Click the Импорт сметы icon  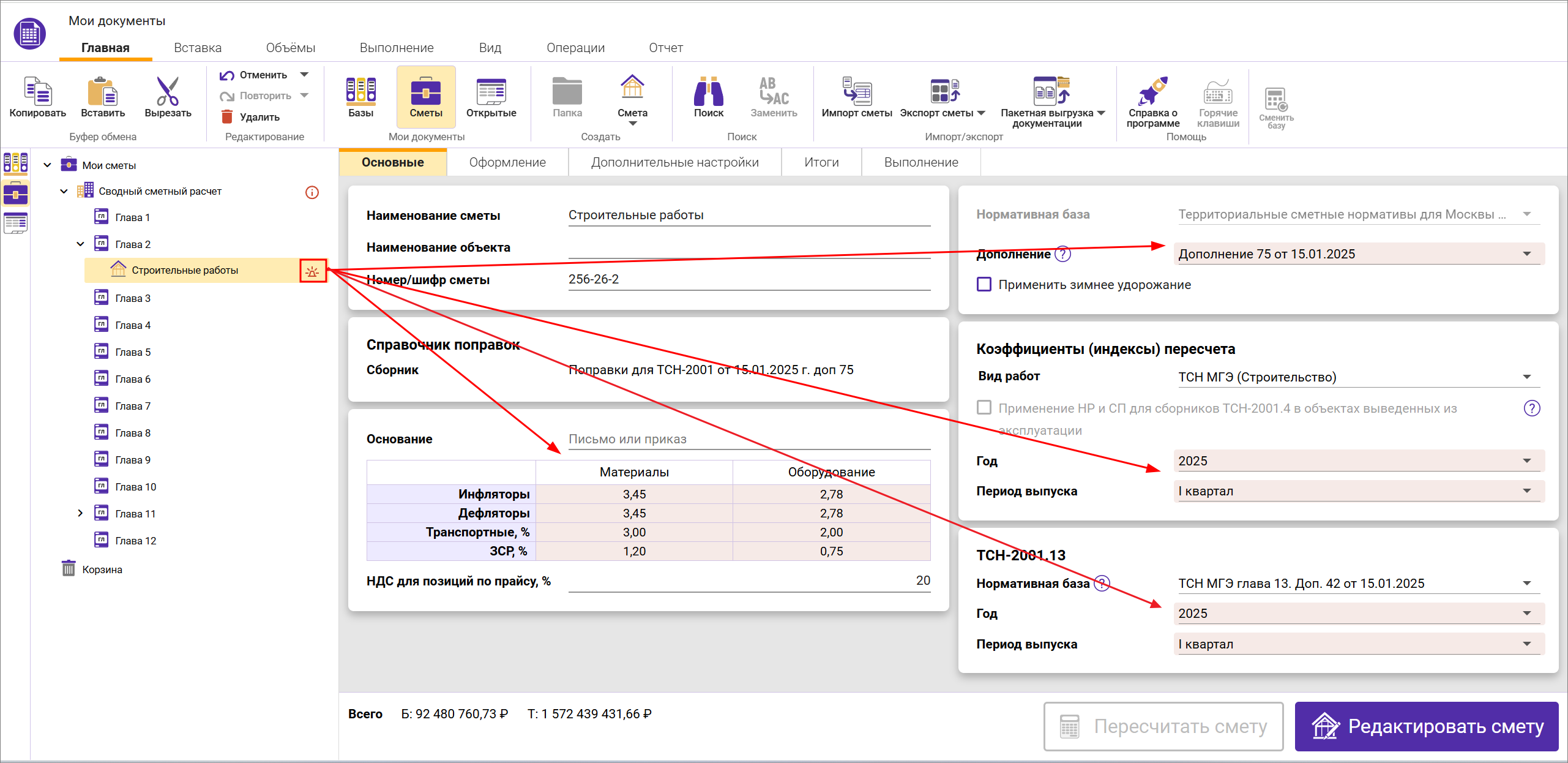[856, 92]
